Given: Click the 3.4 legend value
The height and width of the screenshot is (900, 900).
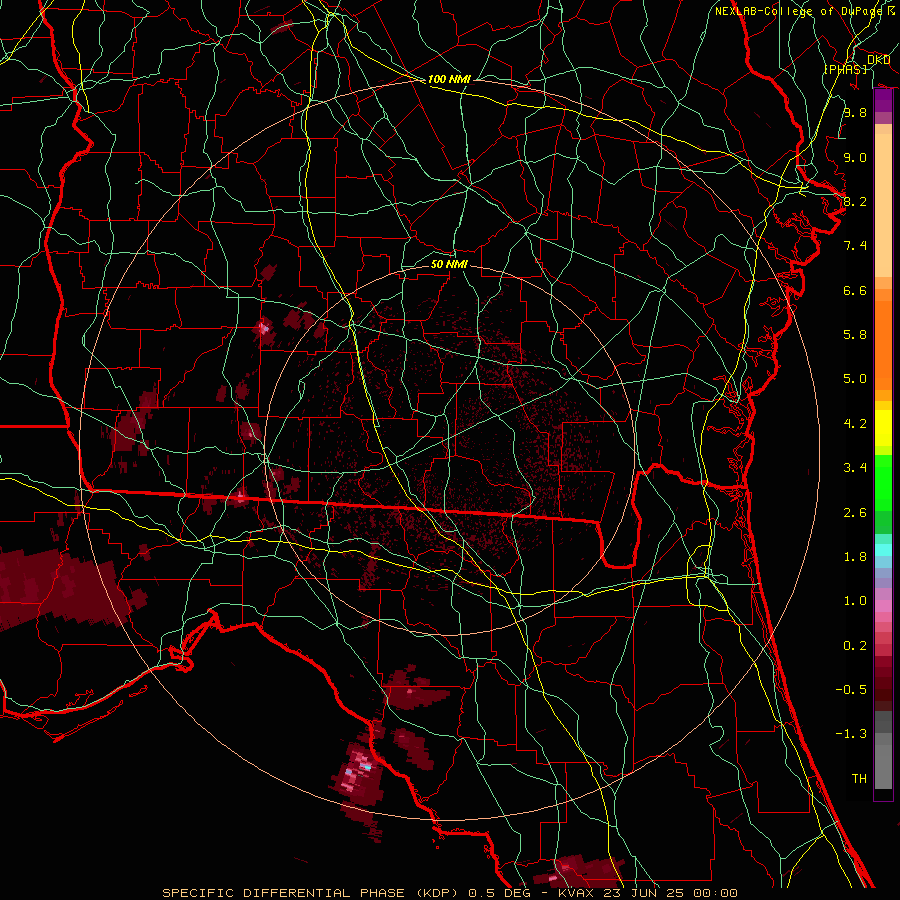Looking at the screenshot, I should 855,468.
